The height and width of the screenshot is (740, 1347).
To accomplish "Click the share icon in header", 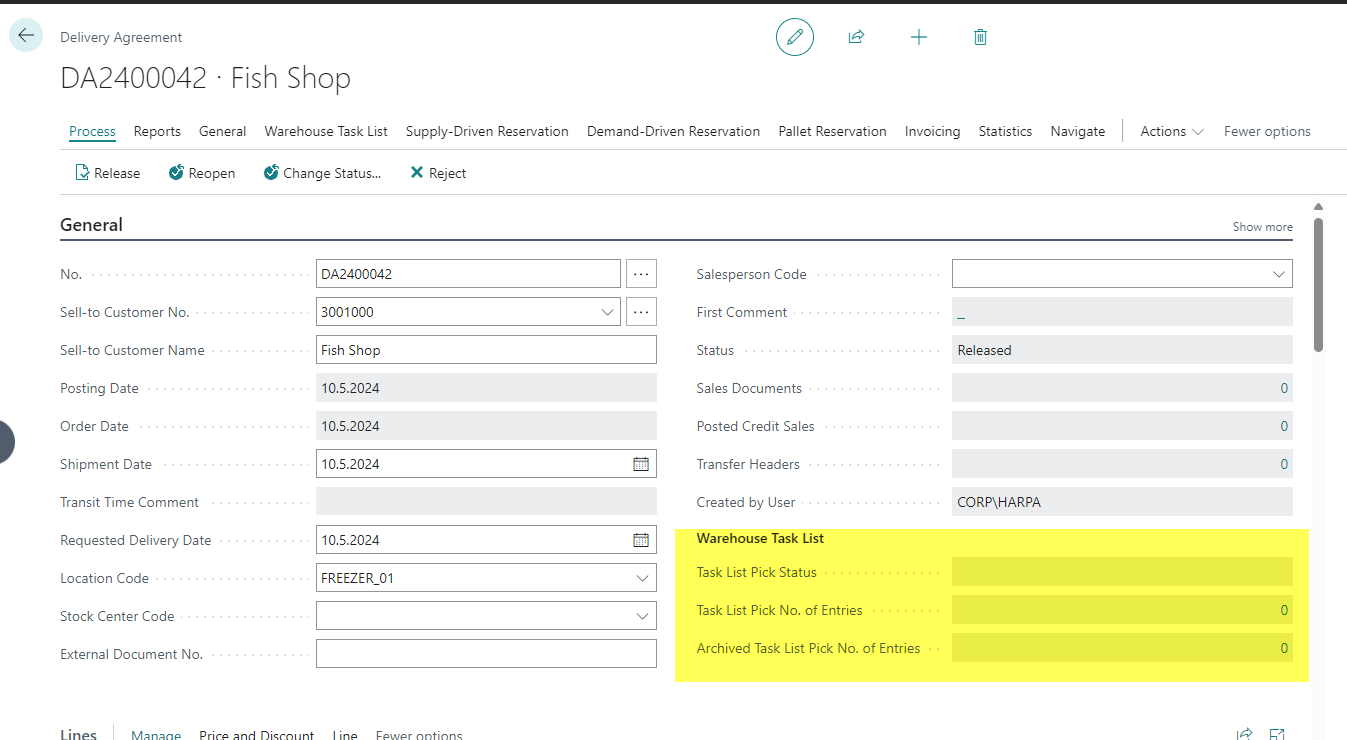I will [856, 37].
